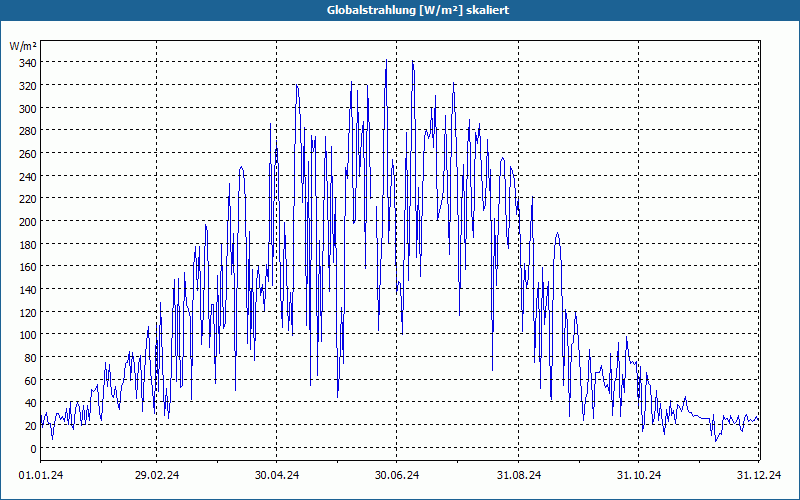The height and width of the screenshot is (500, 800).
Task: Click the 140 y-axis value
Action: pos(28,290)
